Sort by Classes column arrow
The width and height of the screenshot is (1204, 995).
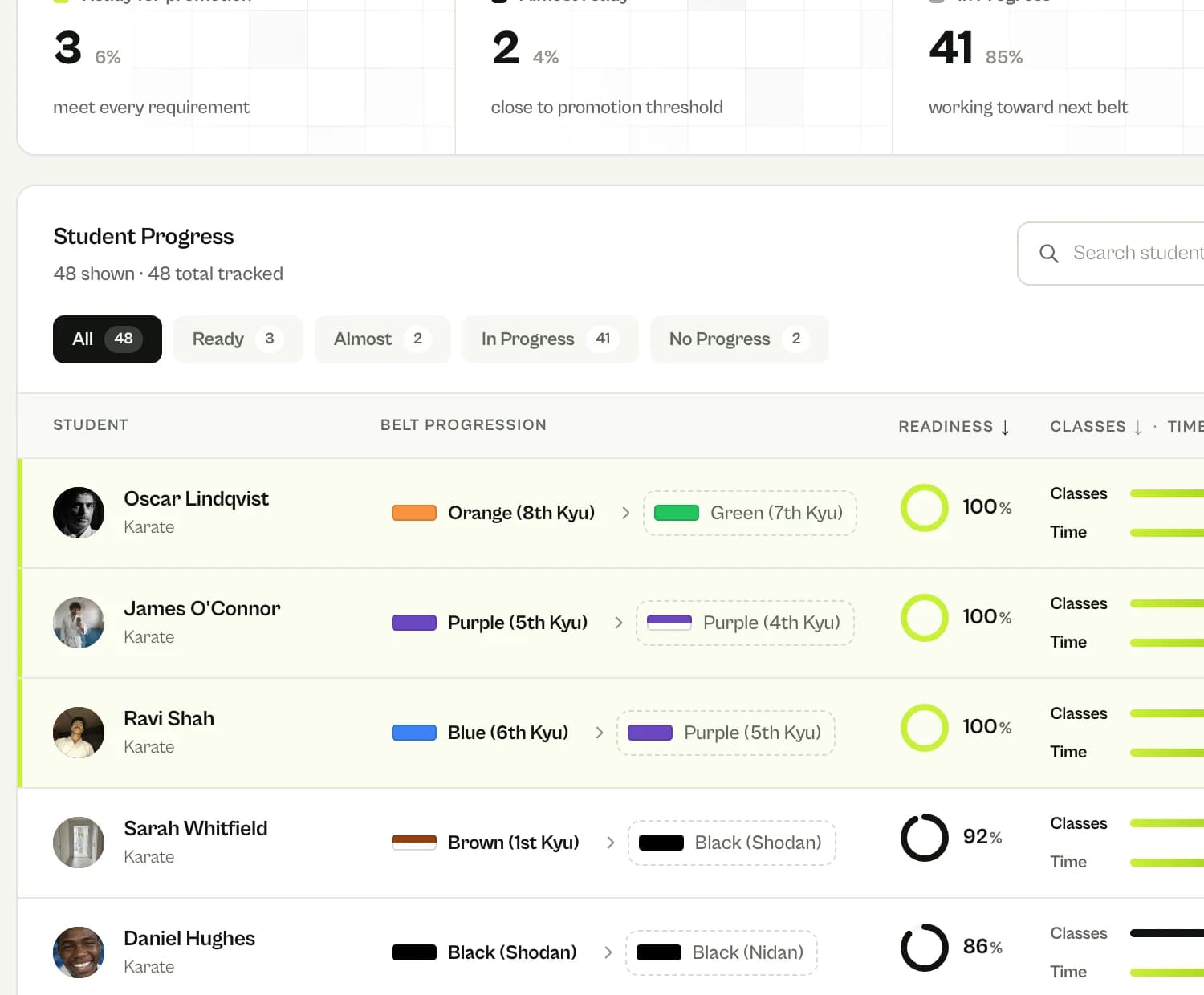[1138, 427]
